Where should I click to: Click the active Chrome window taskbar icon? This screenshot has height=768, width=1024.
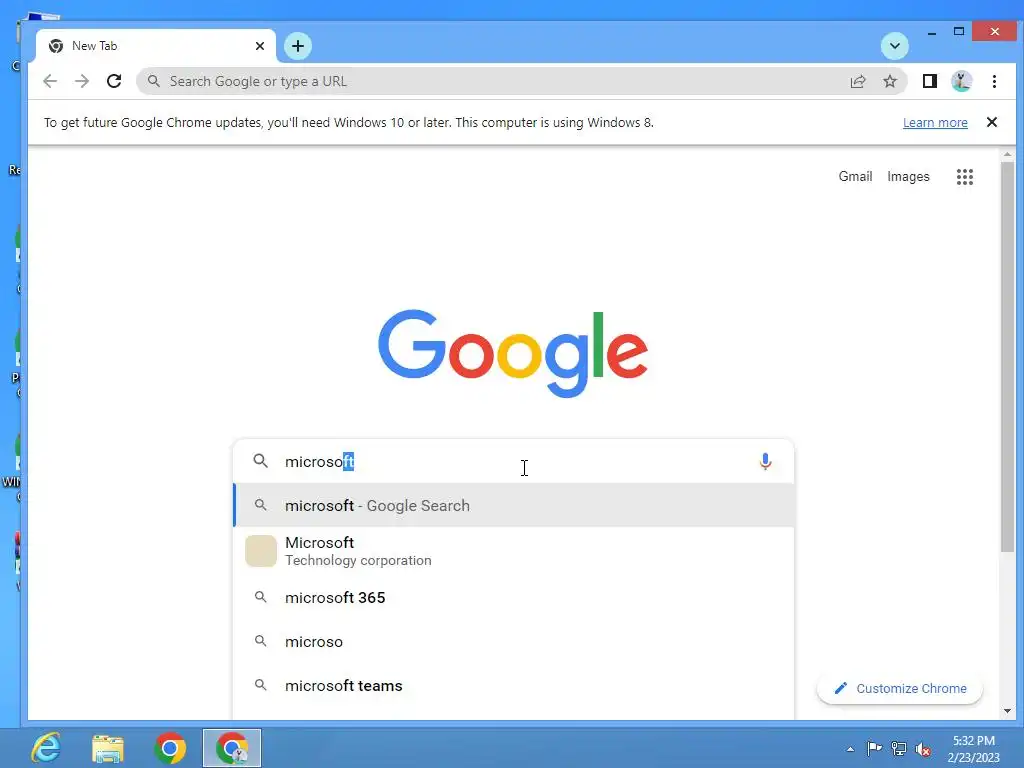232,748
